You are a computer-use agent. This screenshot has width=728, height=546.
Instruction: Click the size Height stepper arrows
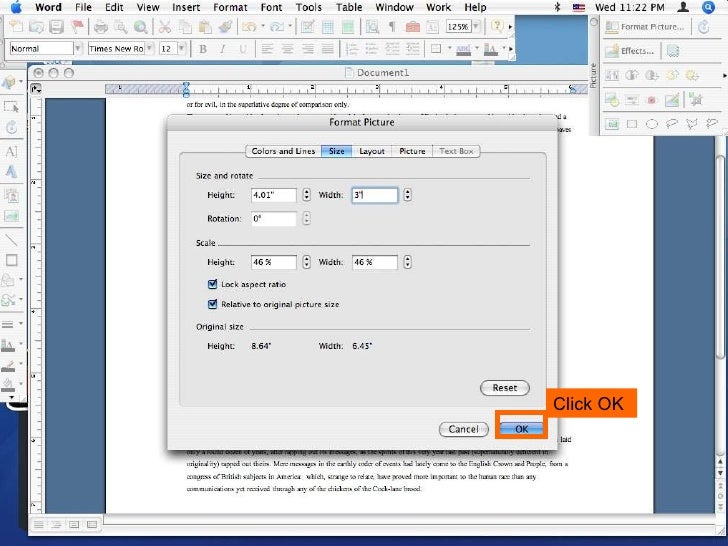point(306,196)
